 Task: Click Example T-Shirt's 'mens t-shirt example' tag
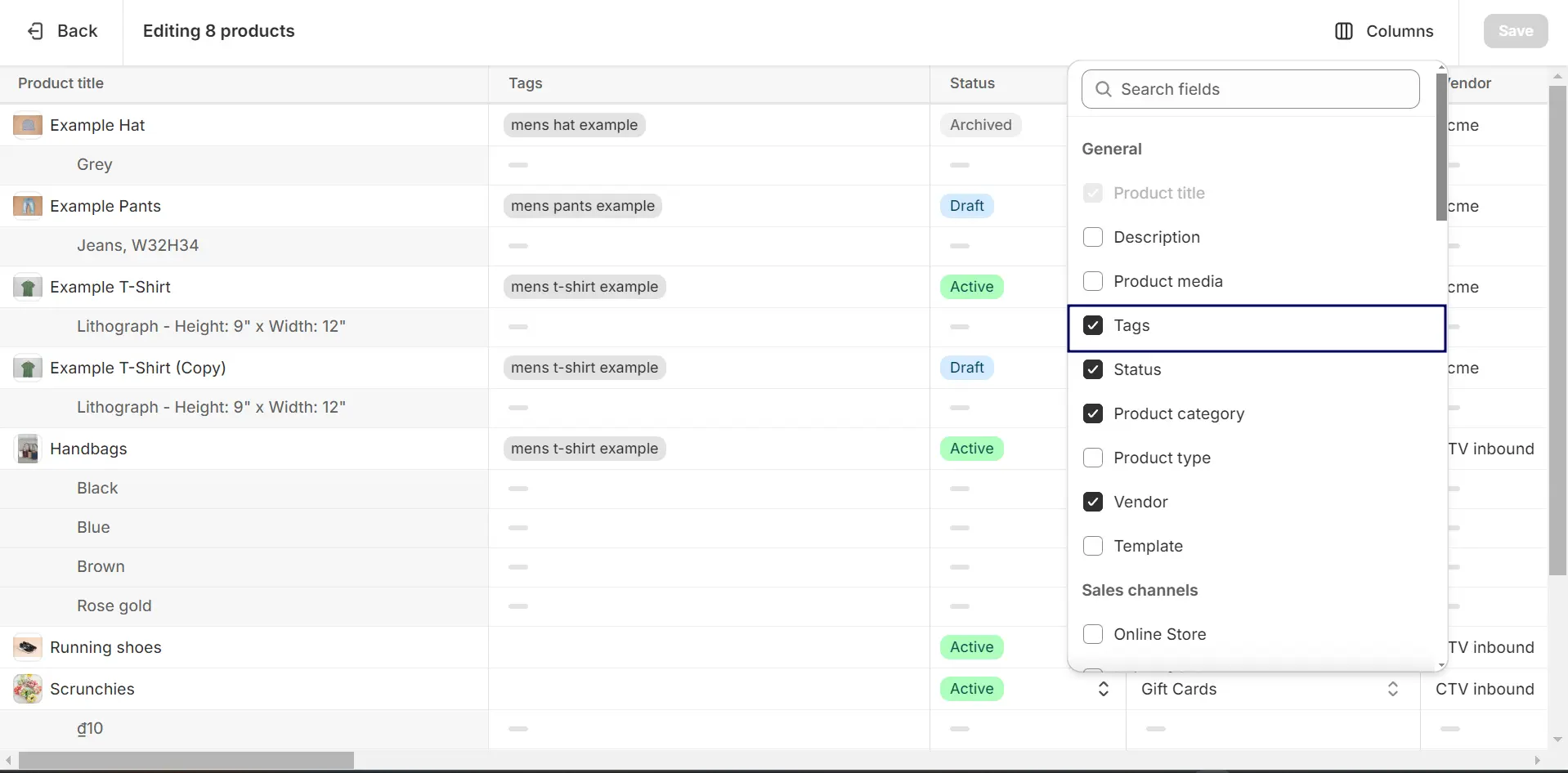click(585, 287)
